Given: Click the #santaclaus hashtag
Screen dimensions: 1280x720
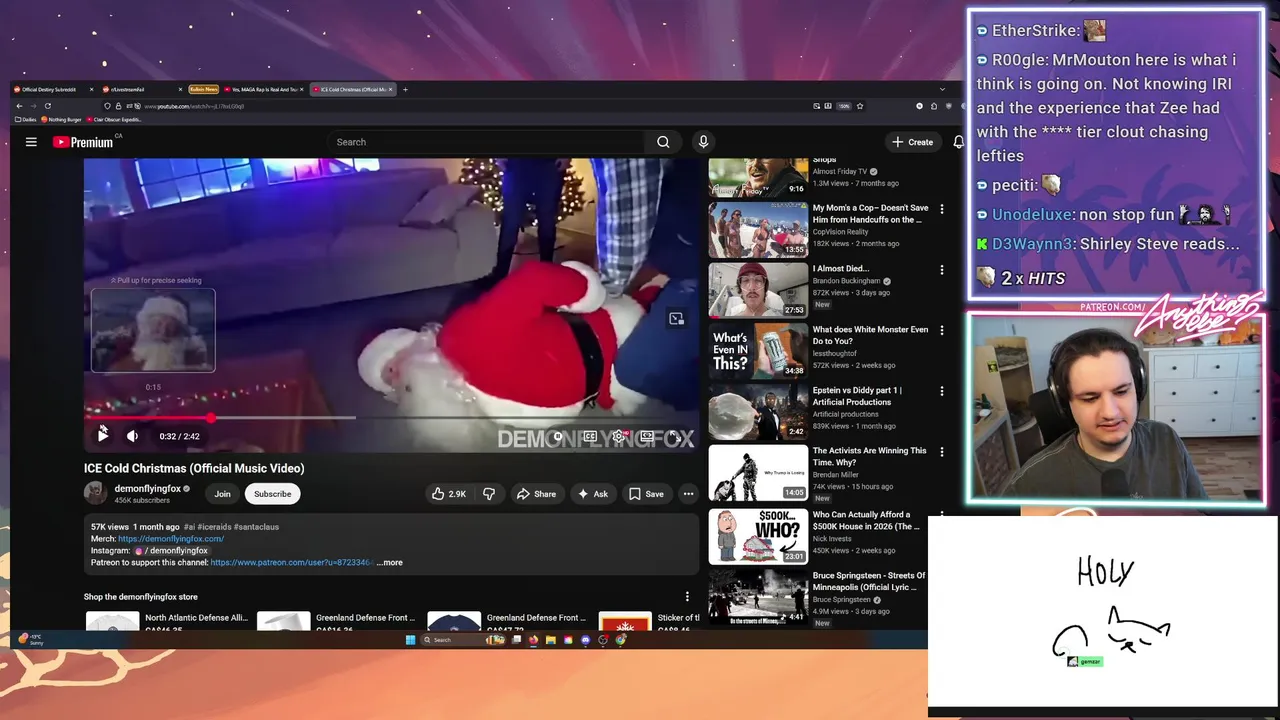Looking at the screenshot, I should (x=256, y=527).
